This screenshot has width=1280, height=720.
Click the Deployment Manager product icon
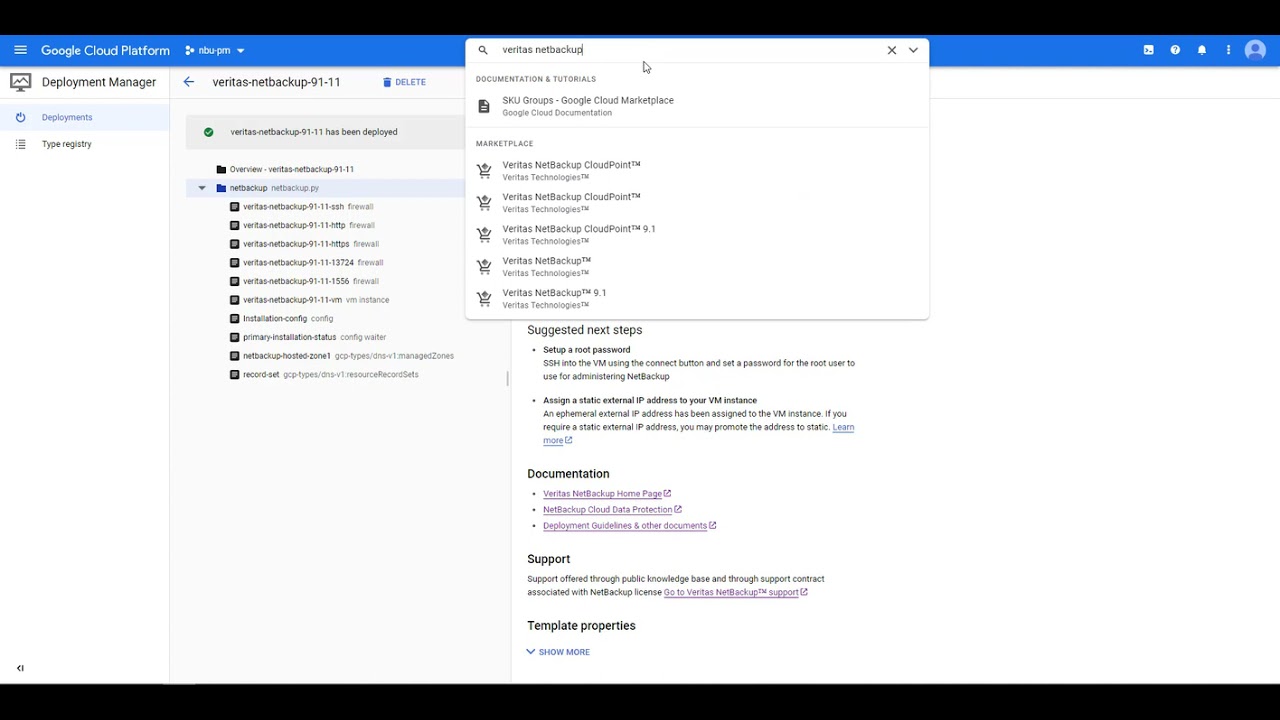(20, 82)
